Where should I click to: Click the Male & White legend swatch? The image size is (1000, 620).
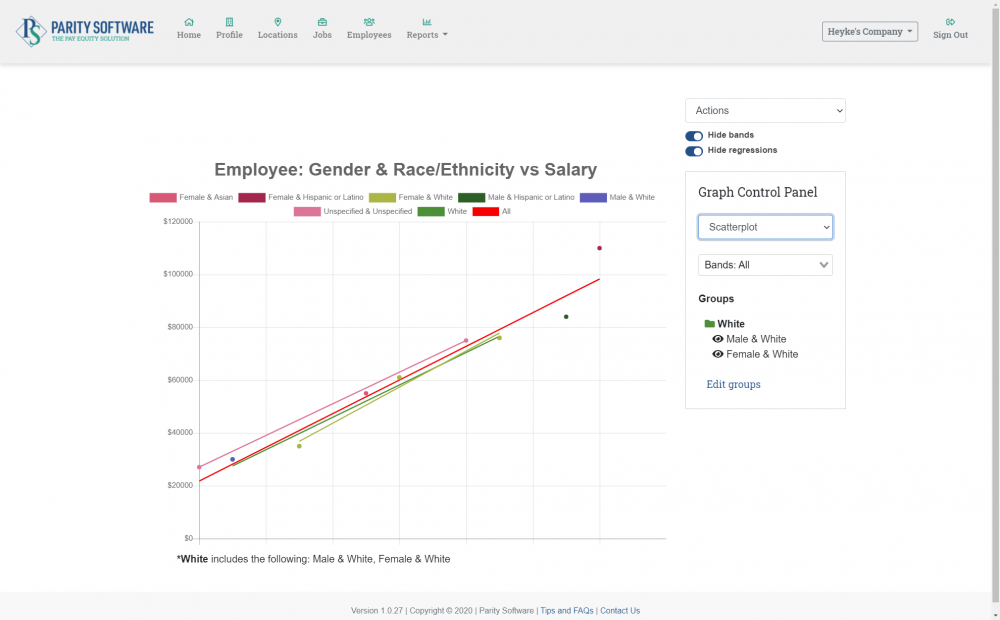point(593,198)
